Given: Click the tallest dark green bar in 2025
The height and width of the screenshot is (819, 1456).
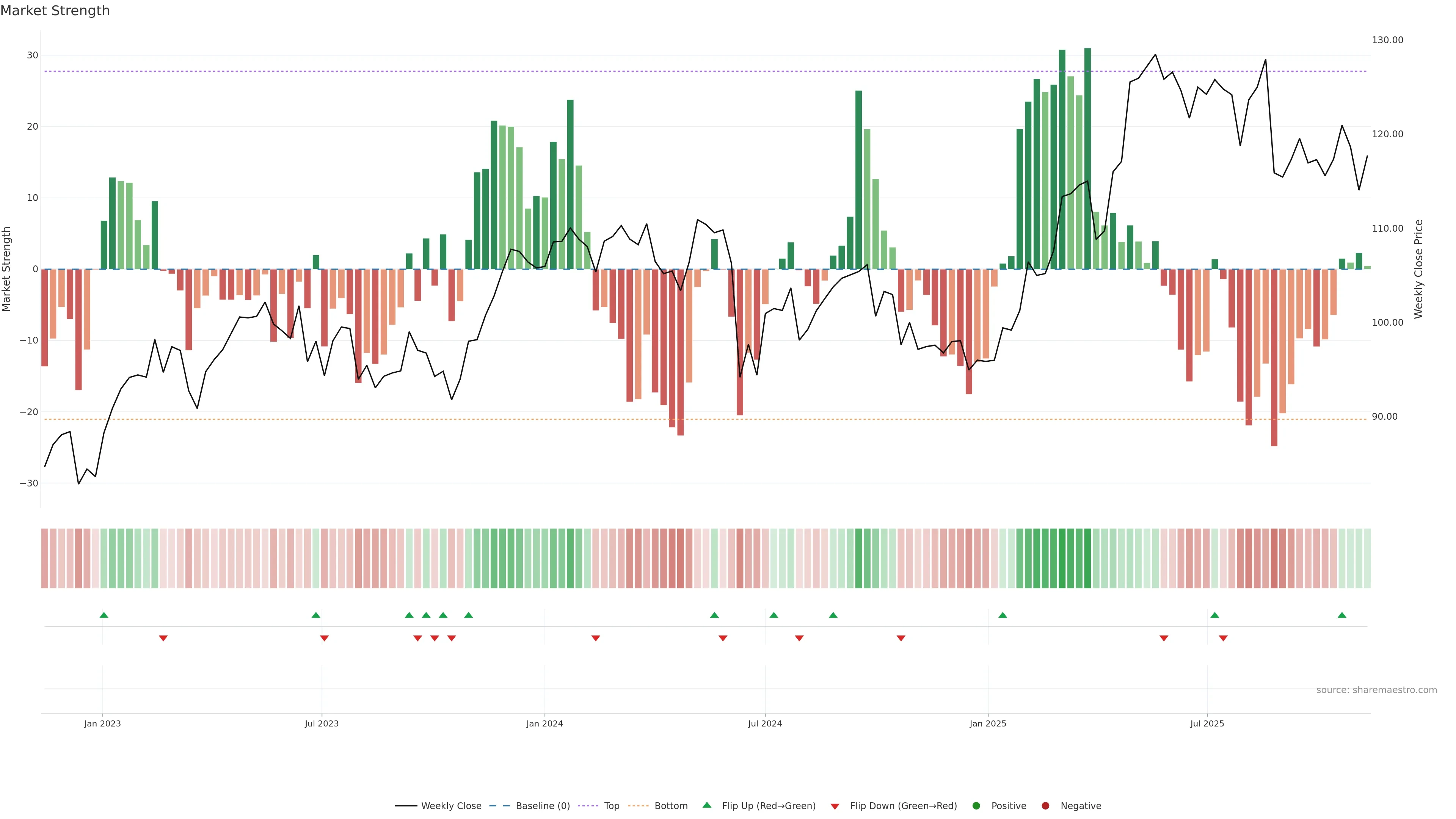Looking at the screenshot, I should (1087, 158).
